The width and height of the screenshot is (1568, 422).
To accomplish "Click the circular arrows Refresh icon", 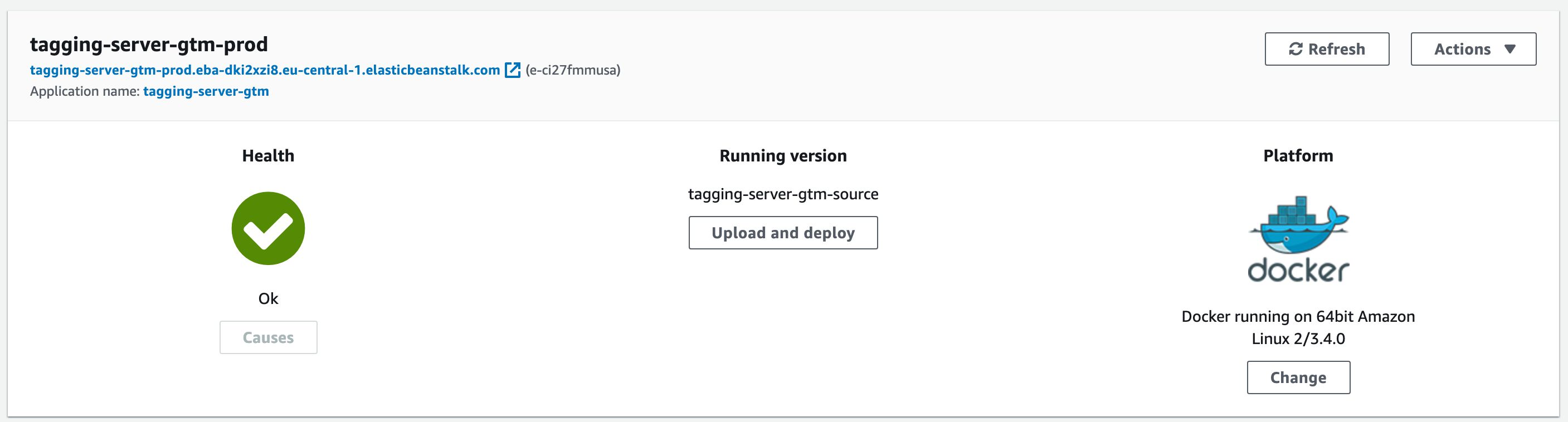I will pyautogui.click(x=1296, y=49).
